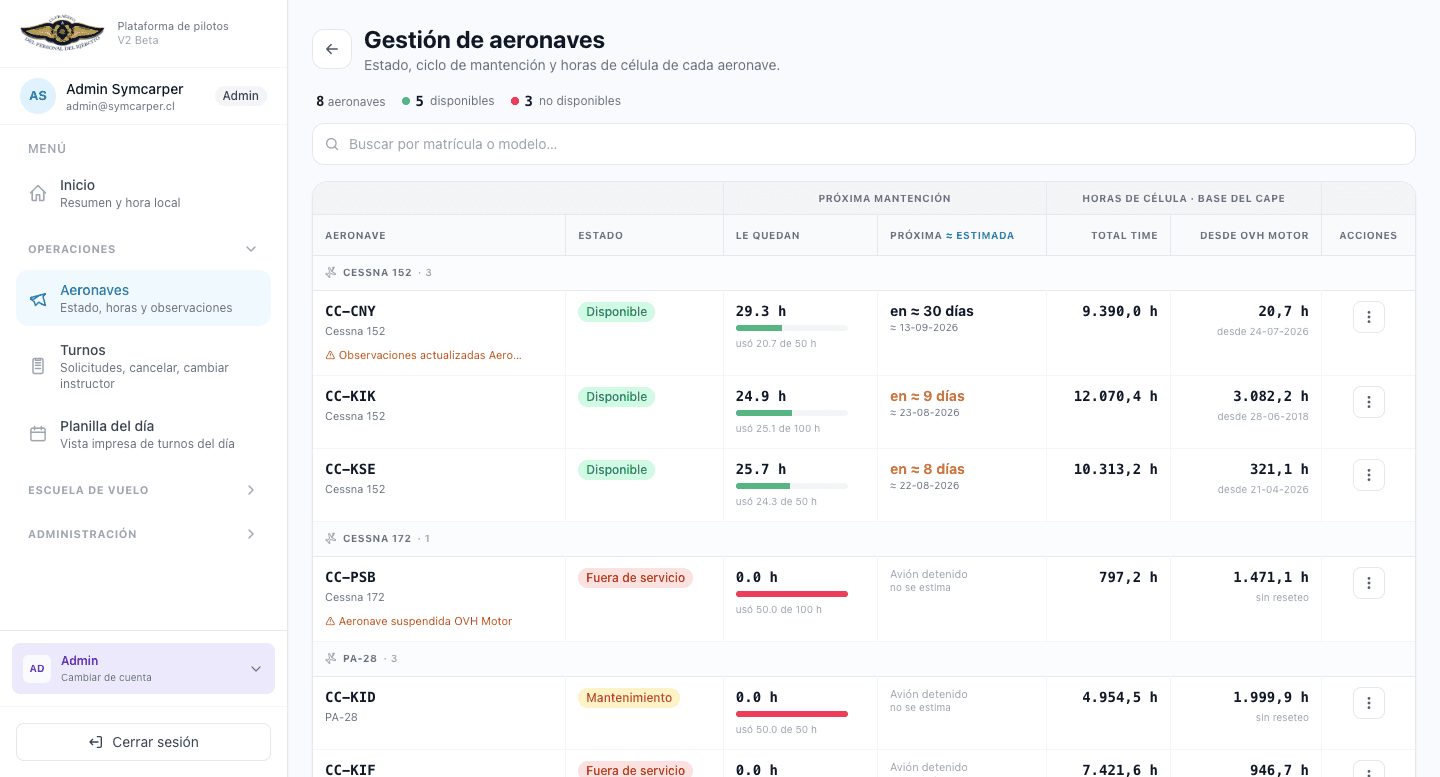Click the plane icon beside the CESSNA 152 group

(331, 272)
